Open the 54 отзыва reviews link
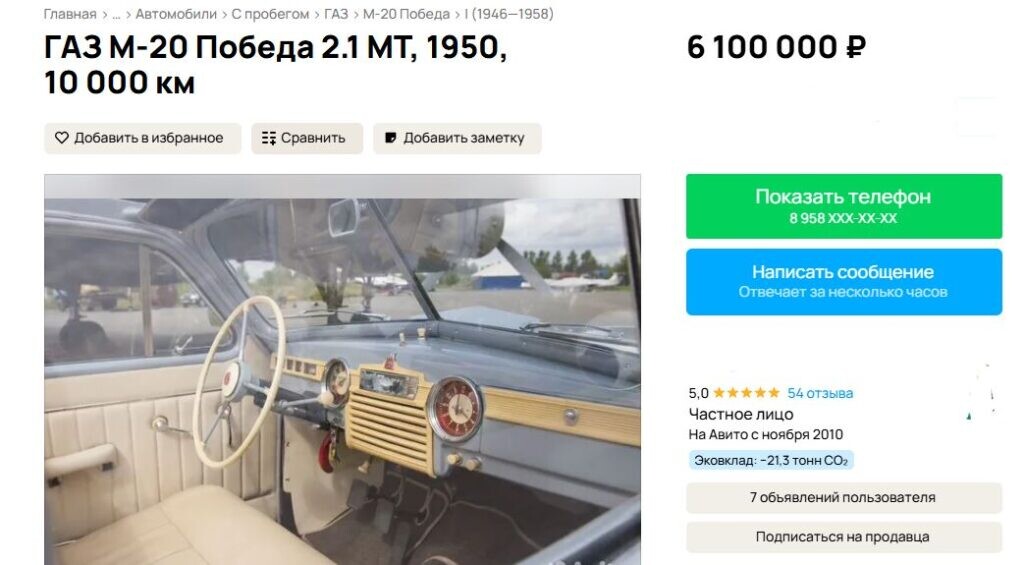 point(820,393)
